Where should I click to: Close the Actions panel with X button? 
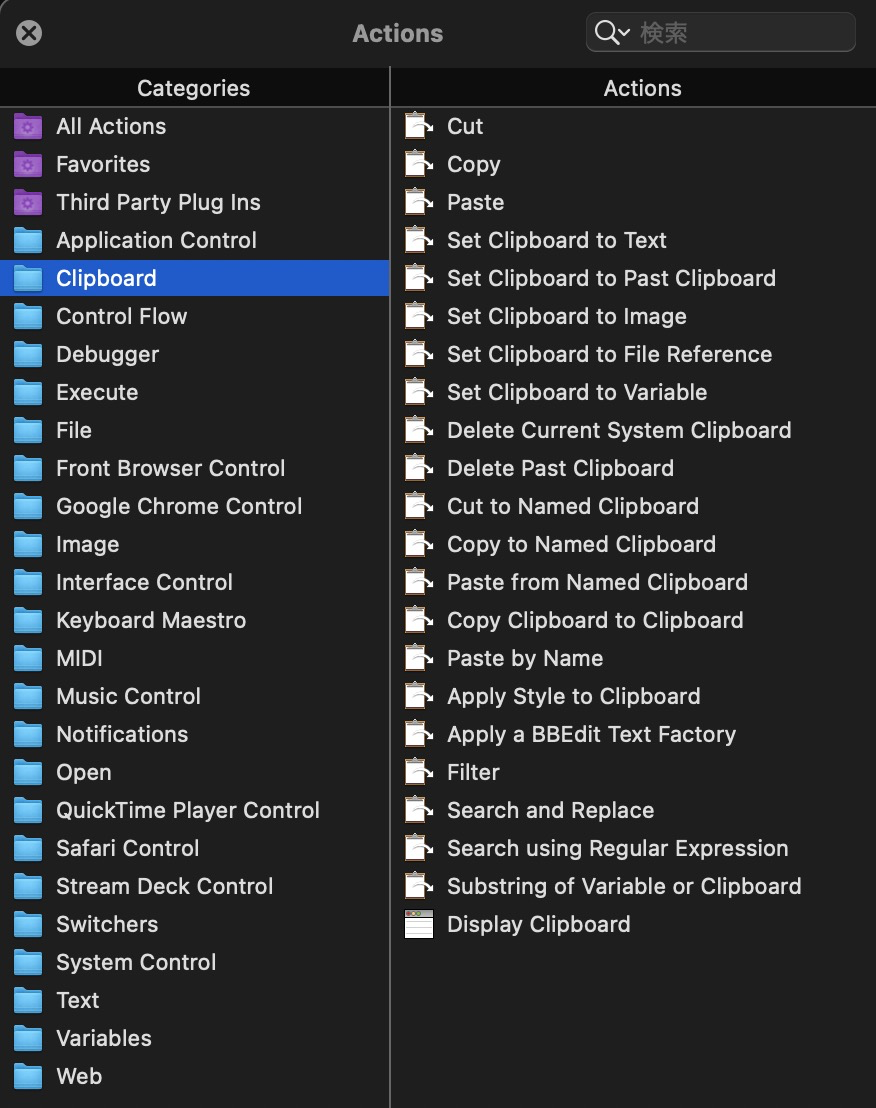pos(29,33)
